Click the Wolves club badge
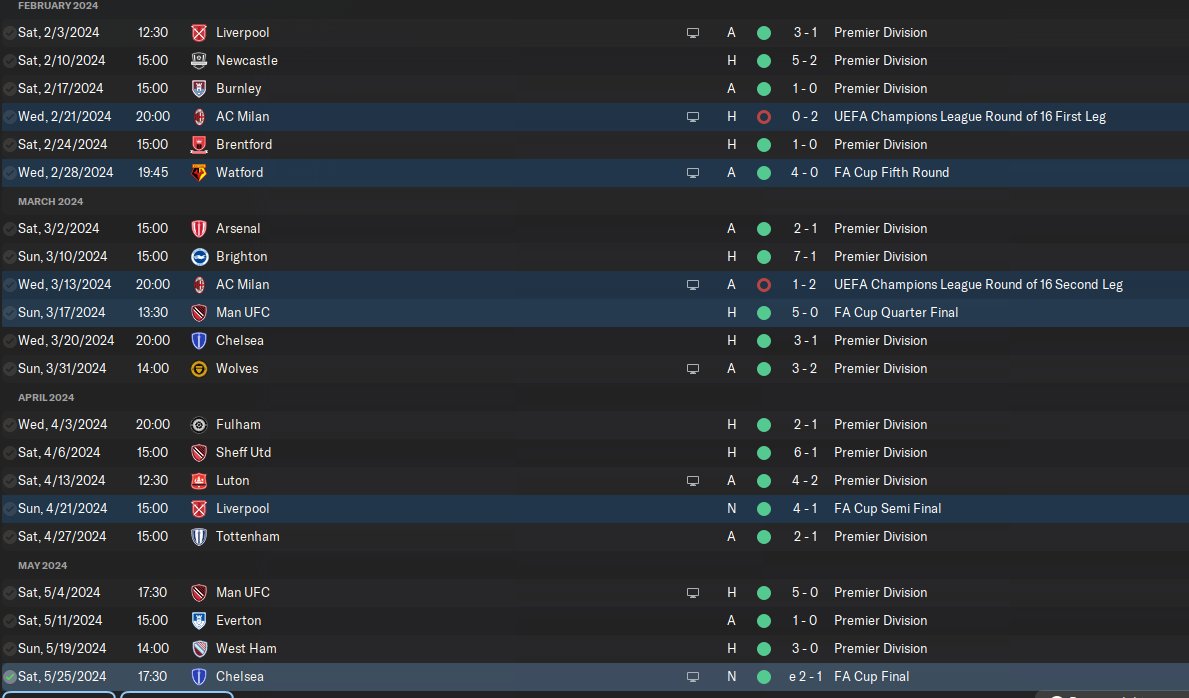This screenshot has height=698, width=1189. [199, 369]
